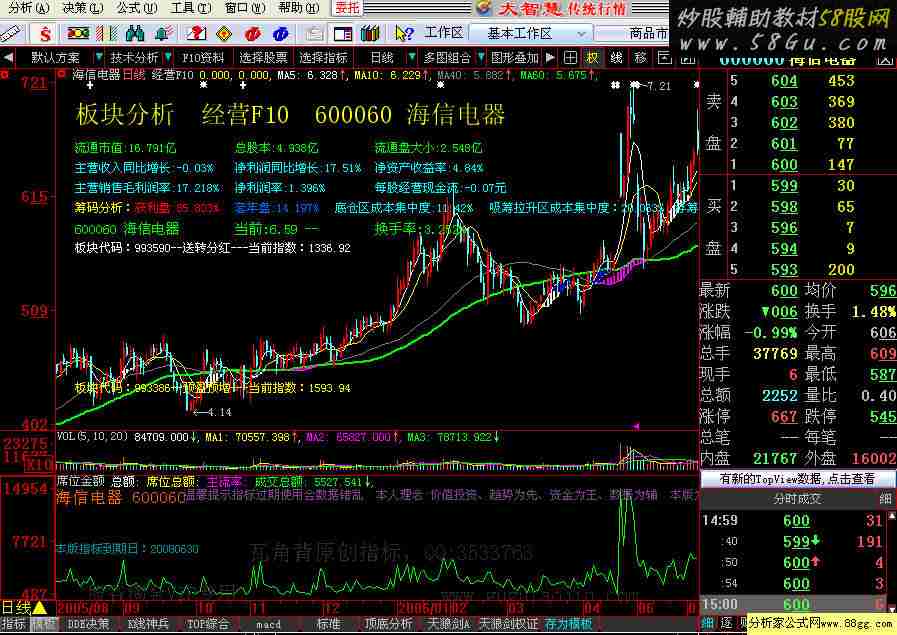Select the macd indicator tab
Screen dimensions: 897x635
pyautogui.click(x=268, y=624)
